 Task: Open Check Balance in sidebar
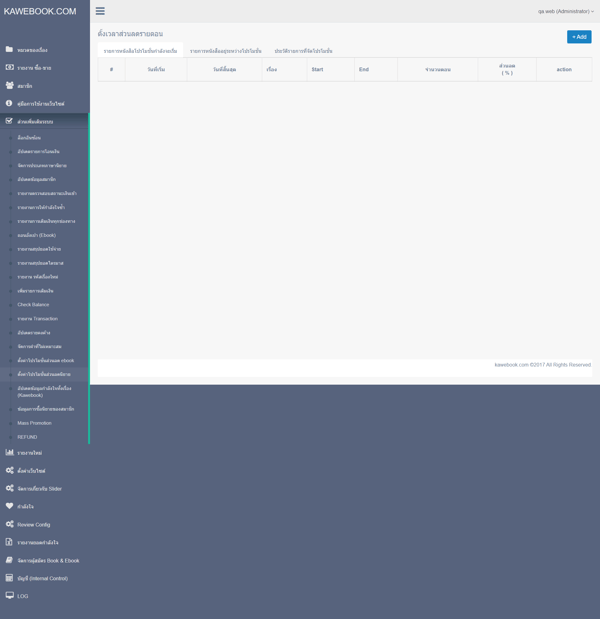click(x=33, y=305)
